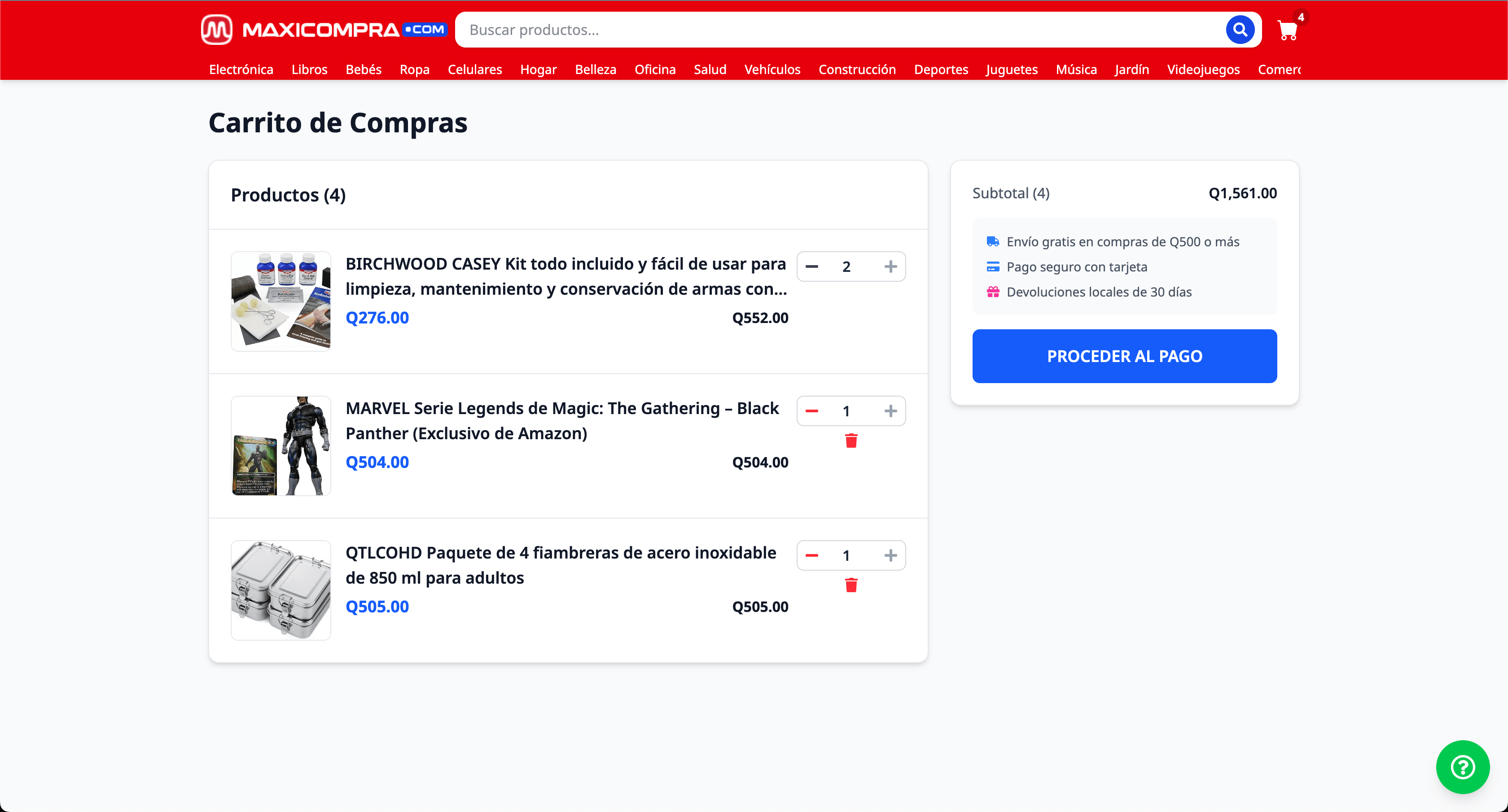The width and height of the screenshot is (1508, 812).
Task: Open the steel lunchbox thumbnail
Action: [x=281, y=590]
